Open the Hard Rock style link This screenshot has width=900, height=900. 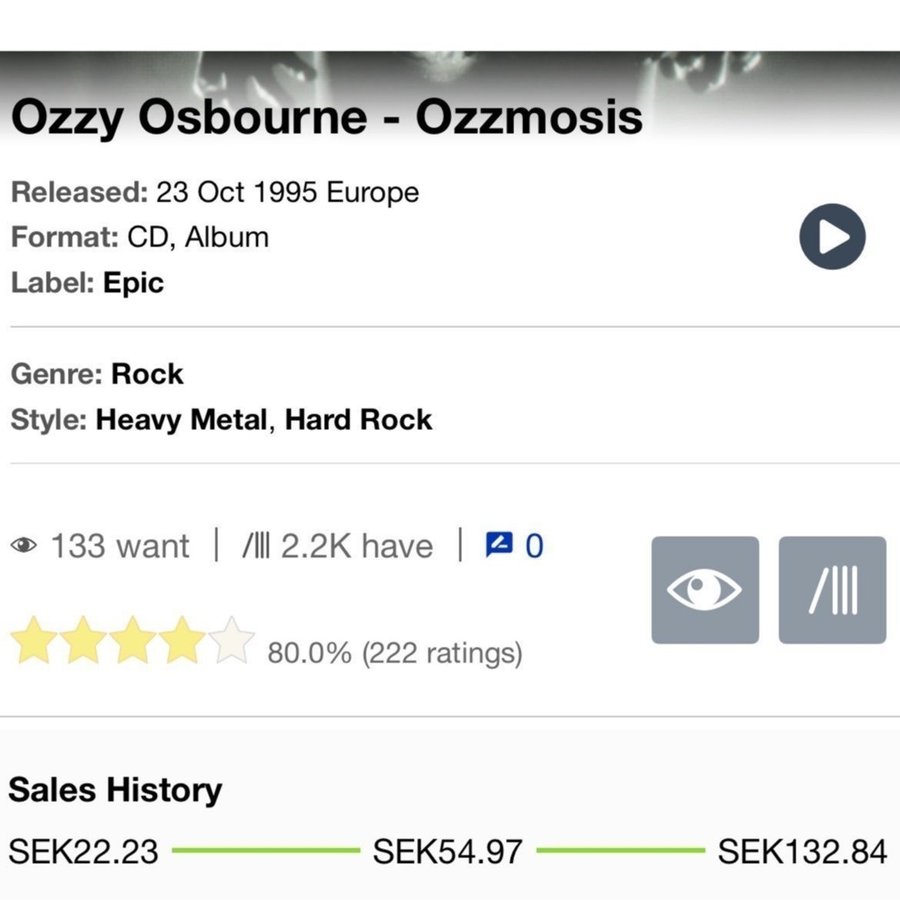click(358, 419)
